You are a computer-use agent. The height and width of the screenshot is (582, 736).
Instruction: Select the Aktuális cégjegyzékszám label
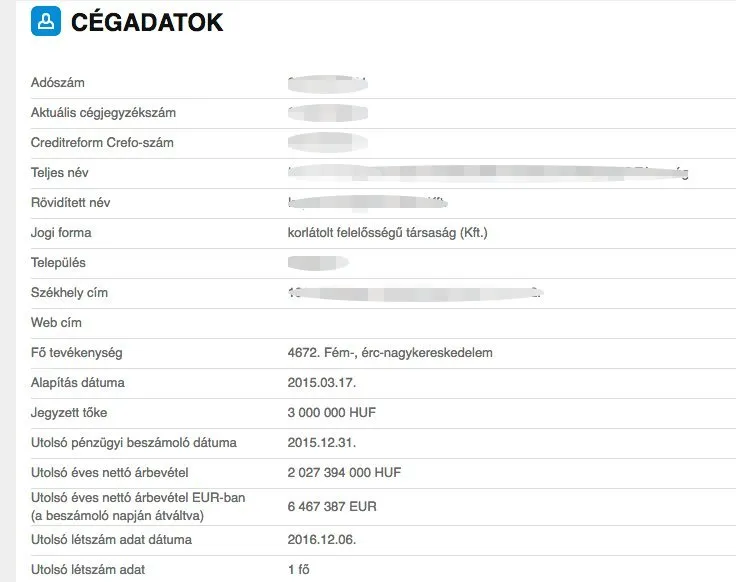click(103, 113)
